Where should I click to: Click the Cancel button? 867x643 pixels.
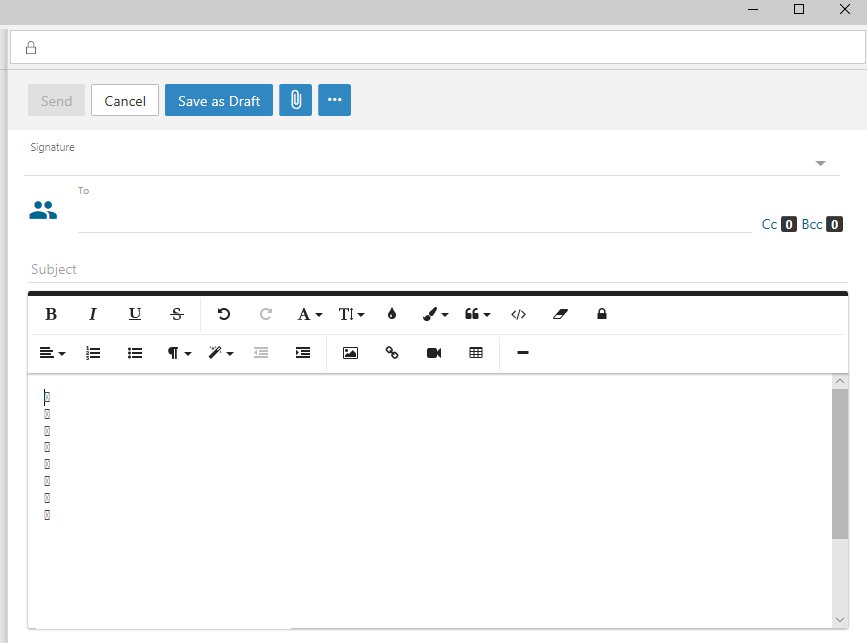(125, 100)
